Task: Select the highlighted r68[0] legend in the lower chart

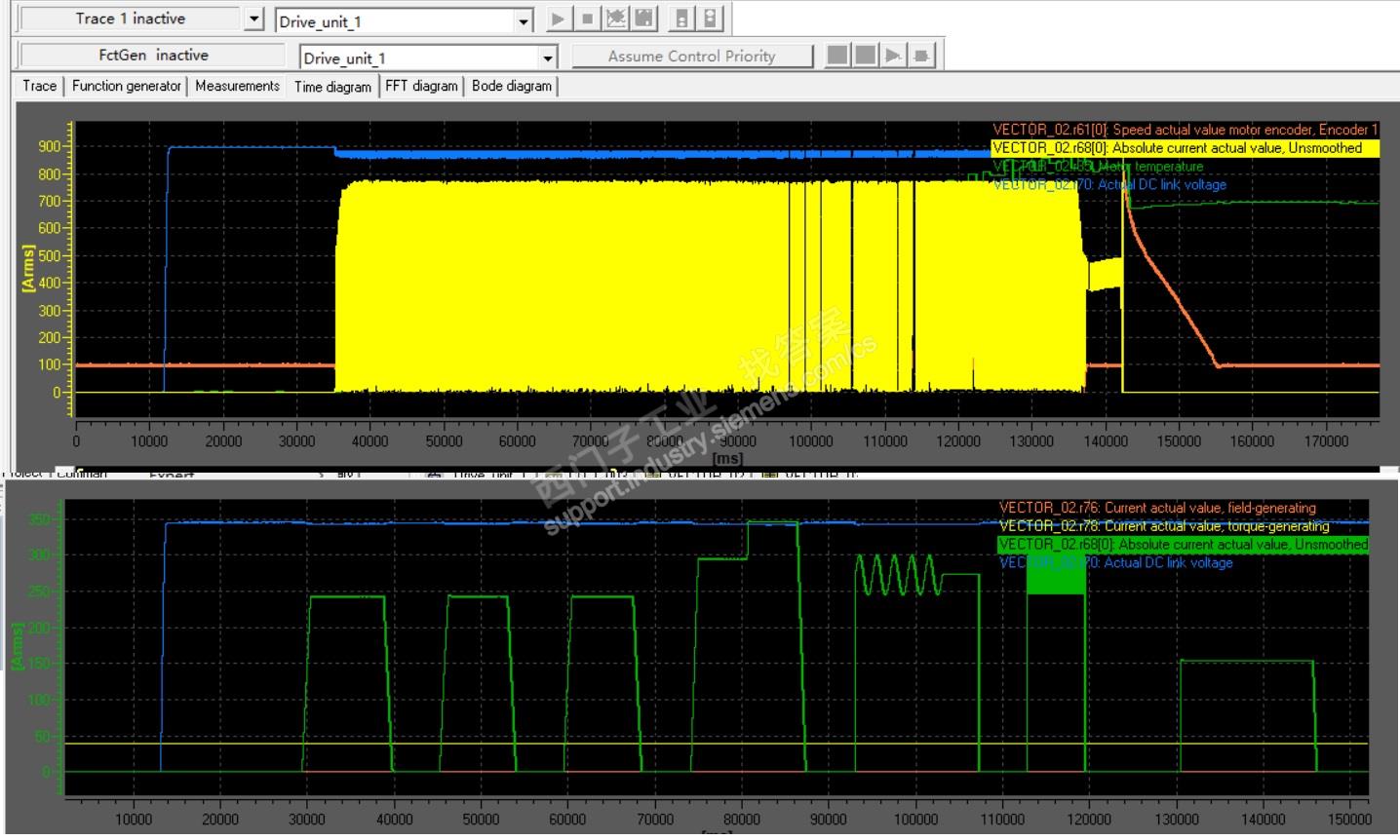Action: click(1184, 545)
